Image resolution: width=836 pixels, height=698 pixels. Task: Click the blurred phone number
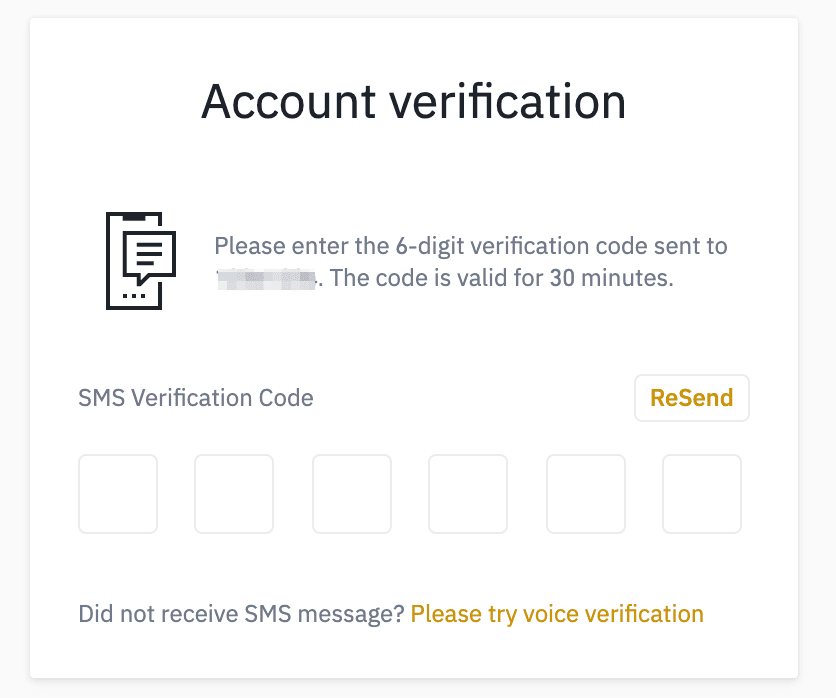267,278
